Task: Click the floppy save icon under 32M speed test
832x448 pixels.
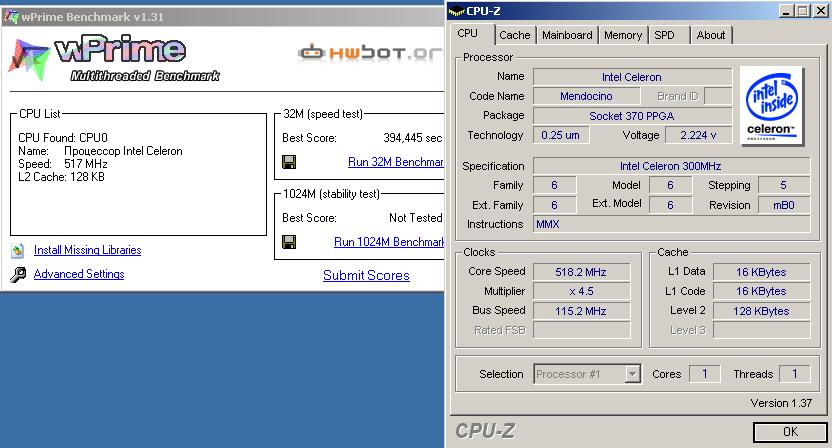Action: pos(289,162)
